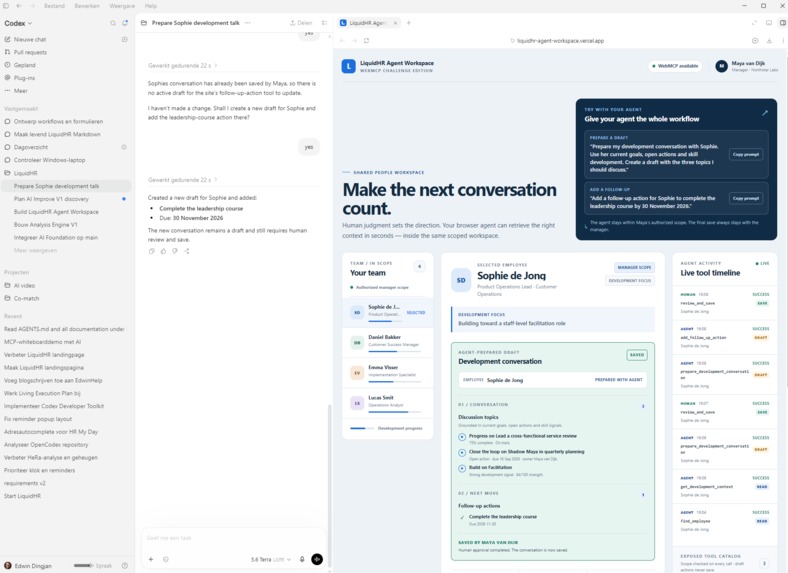Click the browser address bar URL
The image size is (788, 573).
pos(560,41)
